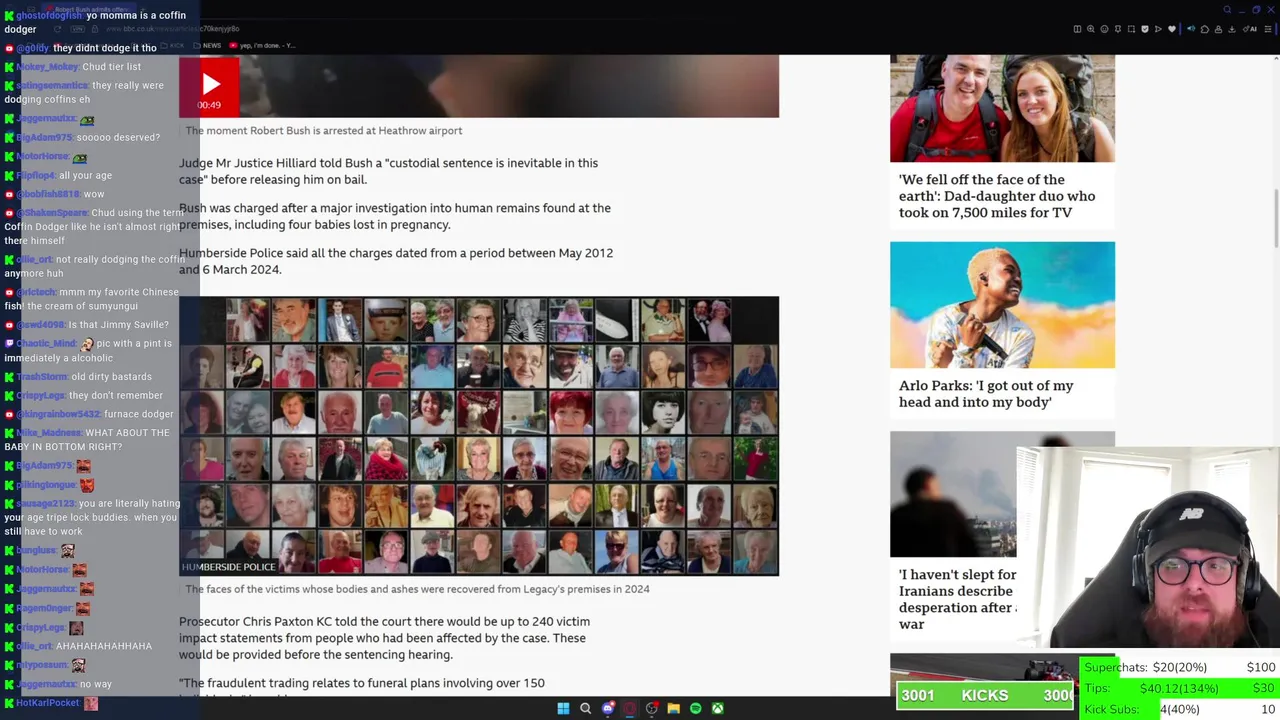The image size is (1280, 720).
Task: Click the victims' faces collage image
Action: pos(479,436)
